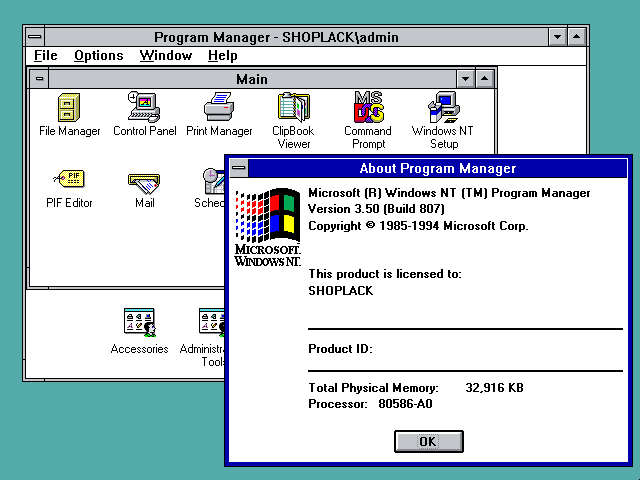
Task: Open the File Manager icon
Action: [69, 108]
